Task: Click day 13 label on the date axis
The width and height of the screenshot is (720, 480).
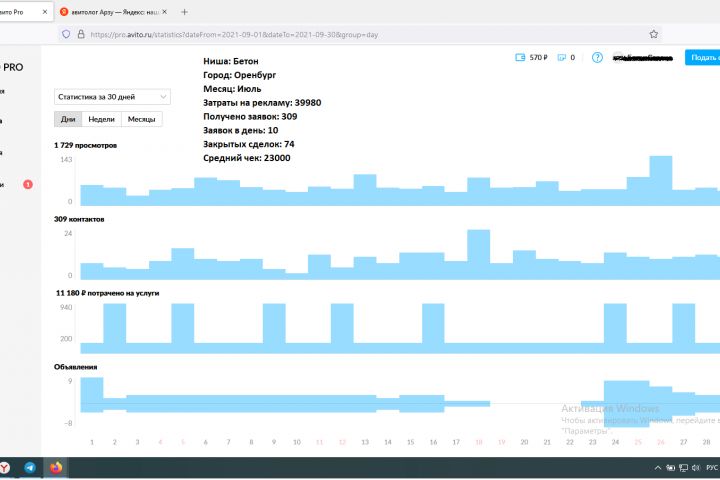Action: 365,442
